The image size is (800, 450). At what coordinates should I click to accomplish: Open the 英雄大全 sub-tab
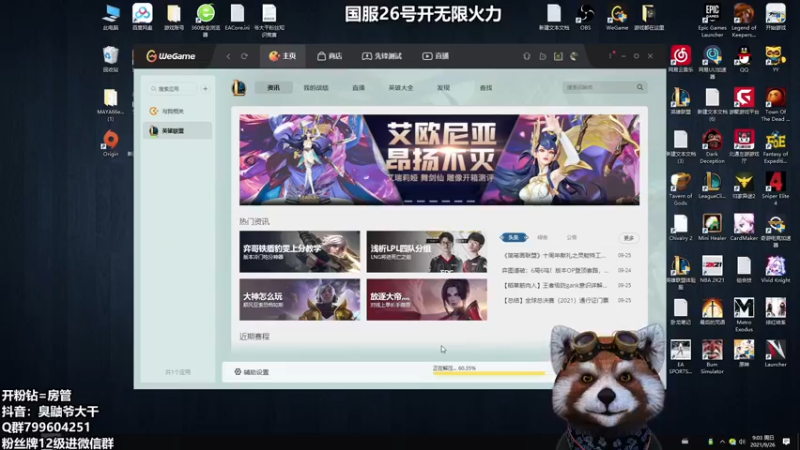401,88
